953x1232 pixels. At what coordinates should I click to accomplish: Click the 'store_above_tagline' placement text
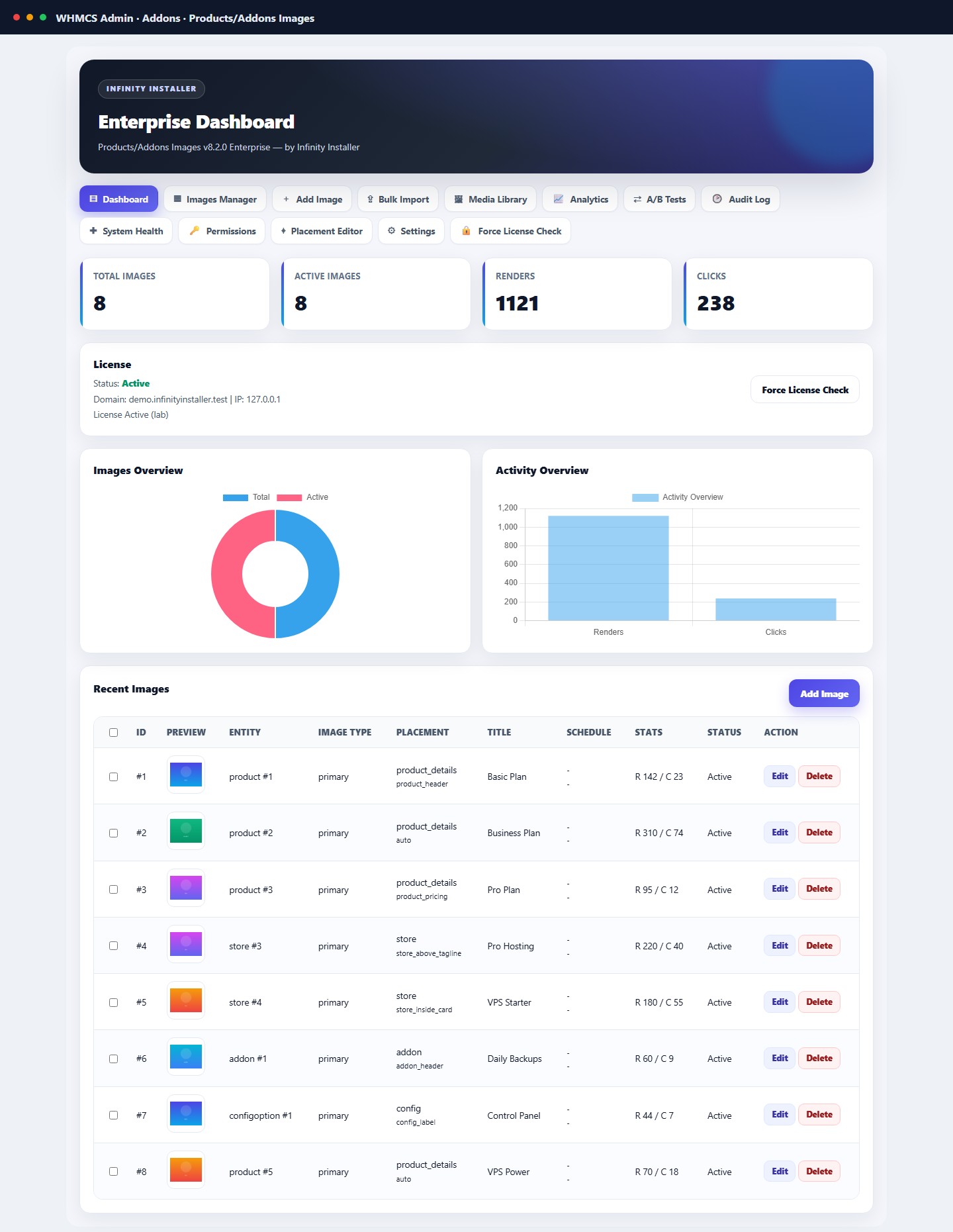pos(429,953)
